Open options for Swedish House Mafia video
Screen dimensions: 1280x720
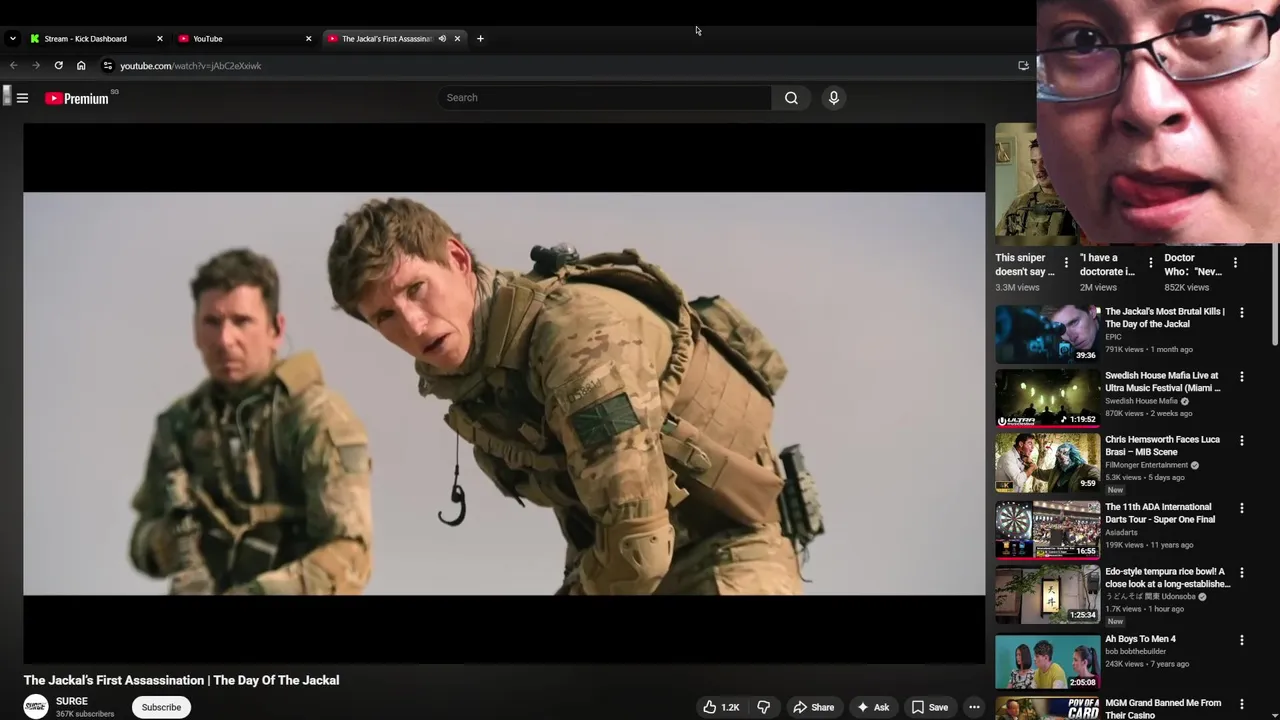(x=1242, y=377)
